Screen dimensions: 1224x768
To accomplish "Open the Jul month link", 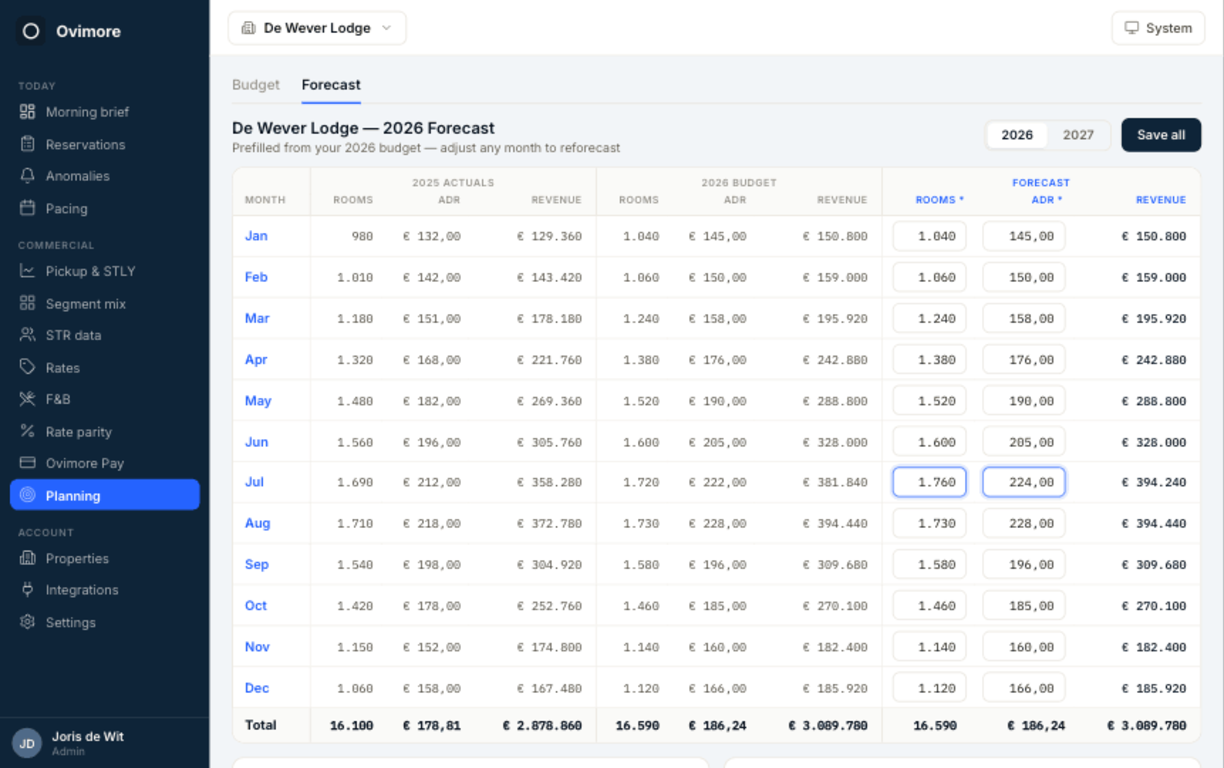I will point(254,482).
